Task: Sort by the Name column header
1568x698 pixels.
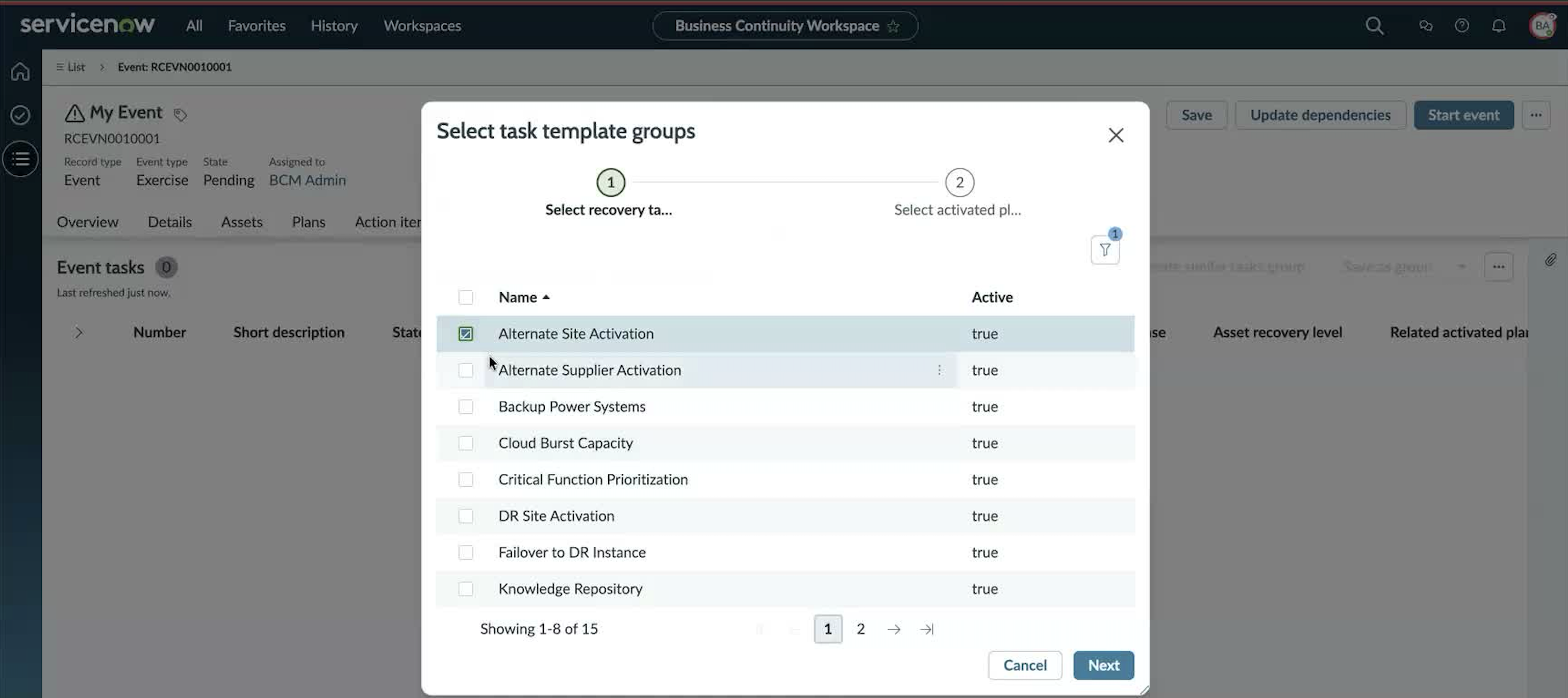Action: [524, 297]
